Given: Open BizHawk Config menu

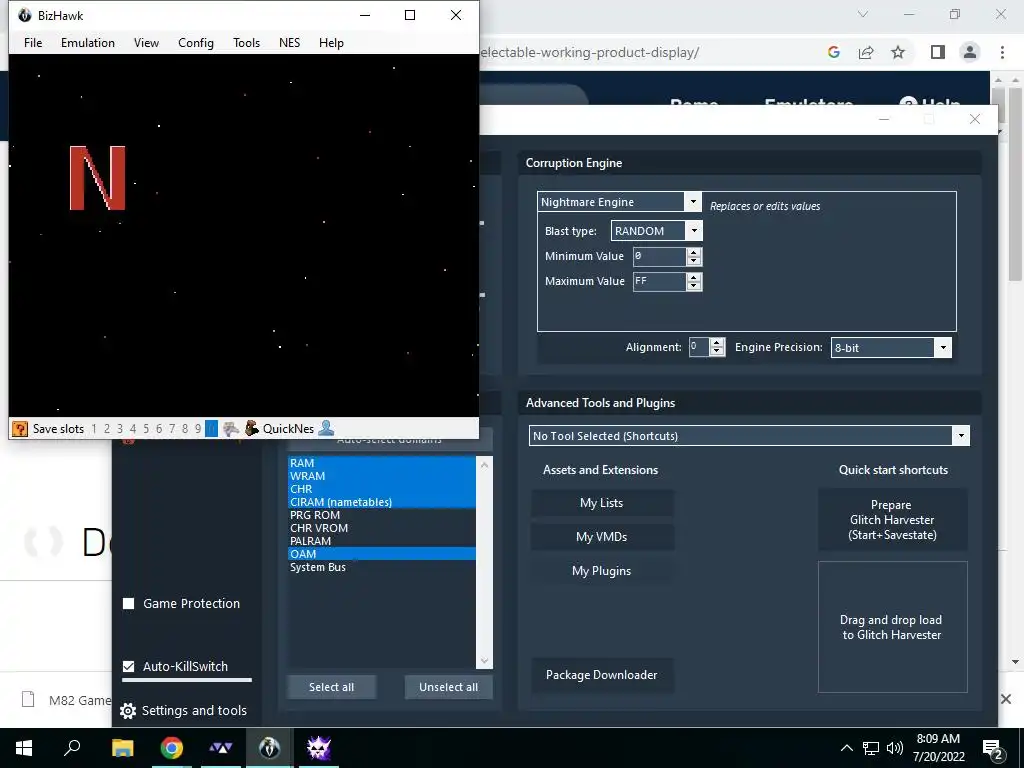Looking at the screenshot, I should (196, 42).
